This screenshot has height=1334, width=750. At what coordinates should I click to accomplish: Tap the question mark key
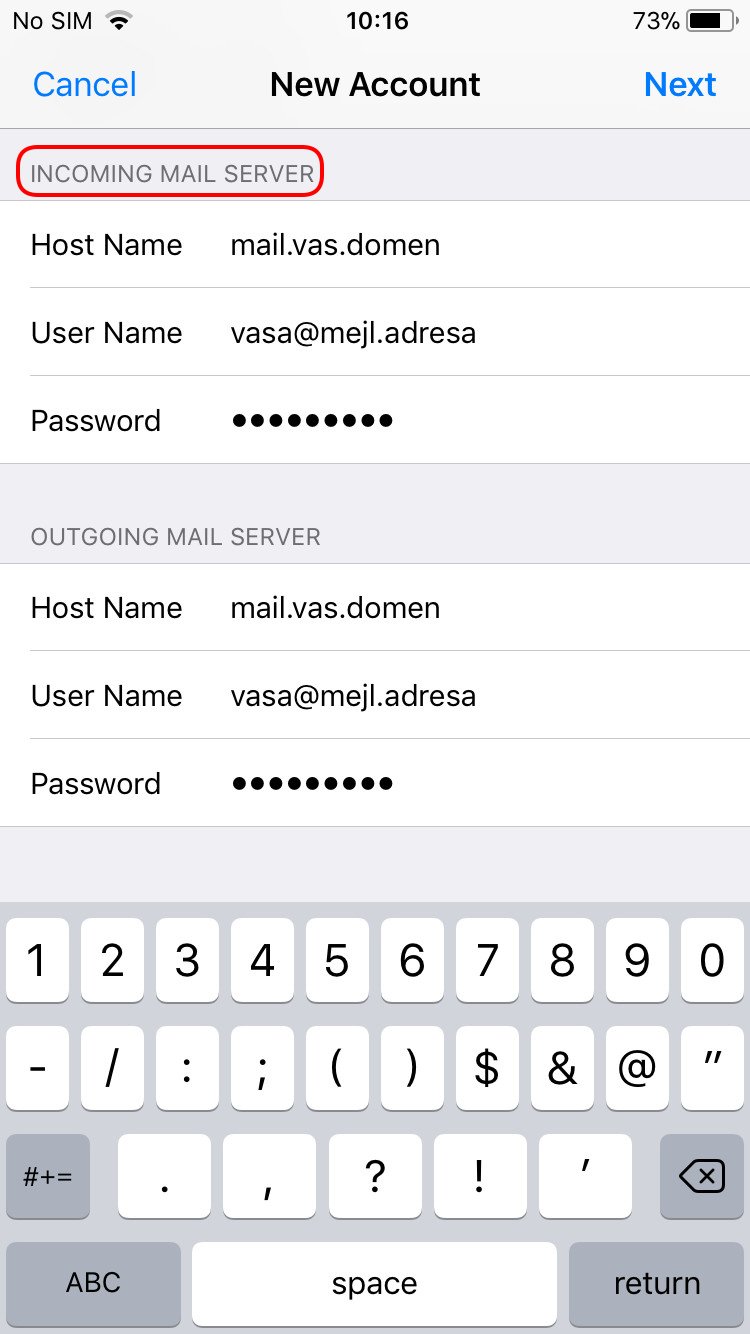(x=375, y=1176)
